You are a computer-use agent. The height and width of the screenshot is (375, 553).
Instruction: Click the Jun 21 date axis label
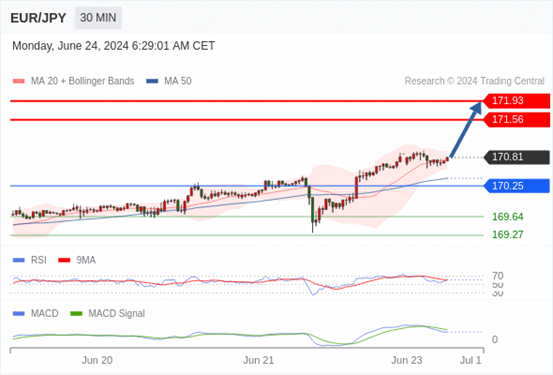[x=259, y=360]
